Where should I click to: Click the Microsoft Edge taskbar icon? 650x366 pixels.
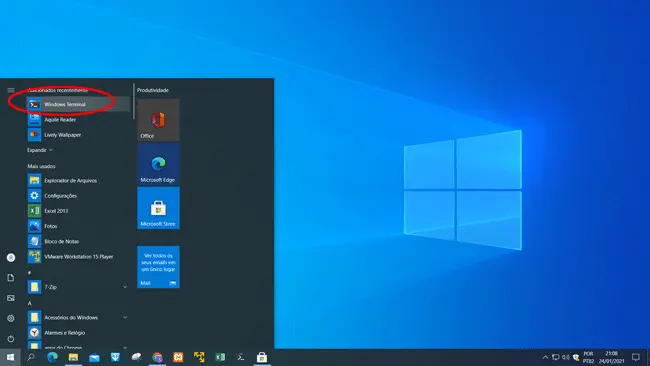(x=52, y=357)
